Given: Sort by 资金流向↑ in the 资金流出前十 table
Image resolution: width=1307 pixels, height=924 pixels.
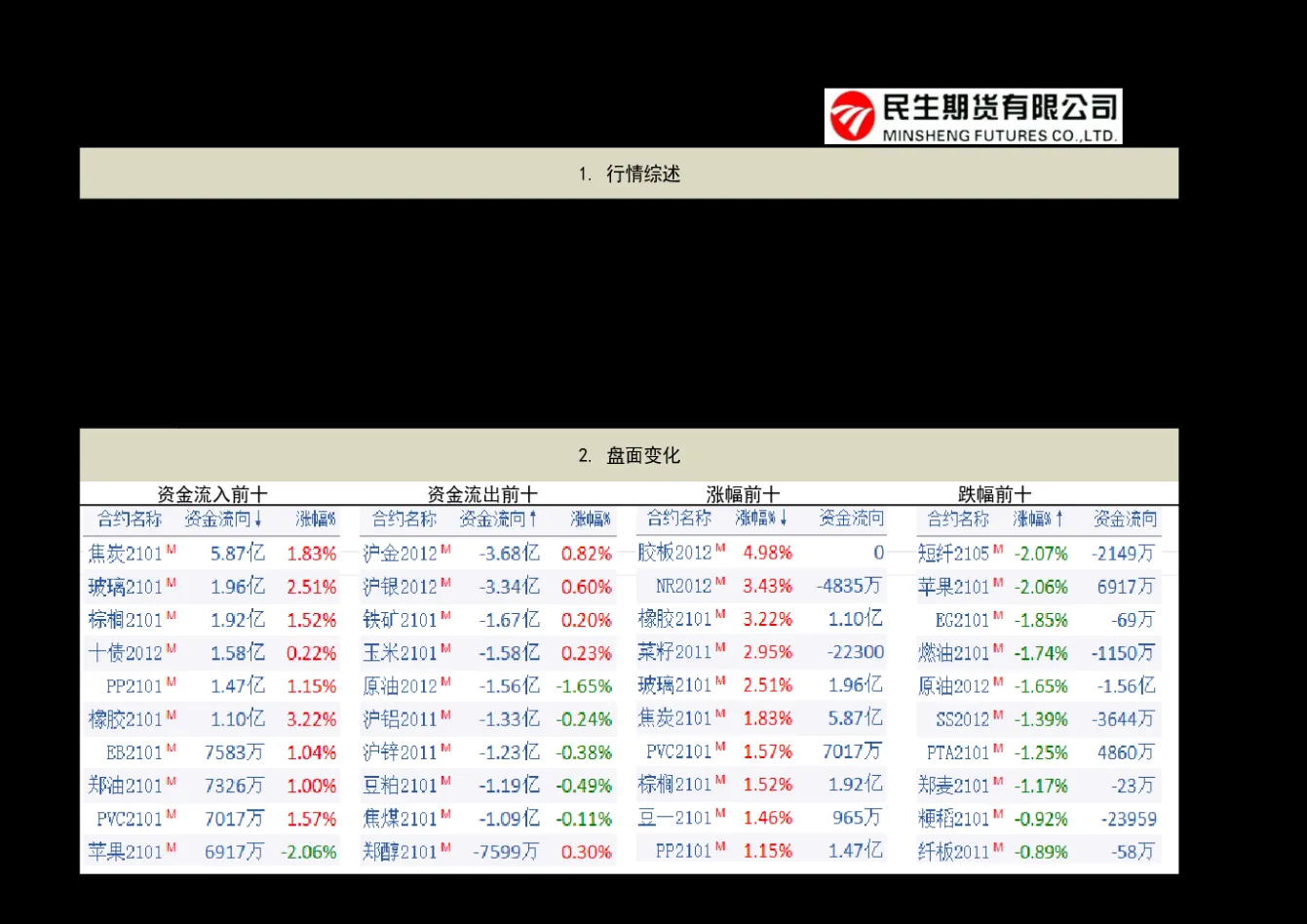Looking at the screenshot, I should click(x=499, y=520).
